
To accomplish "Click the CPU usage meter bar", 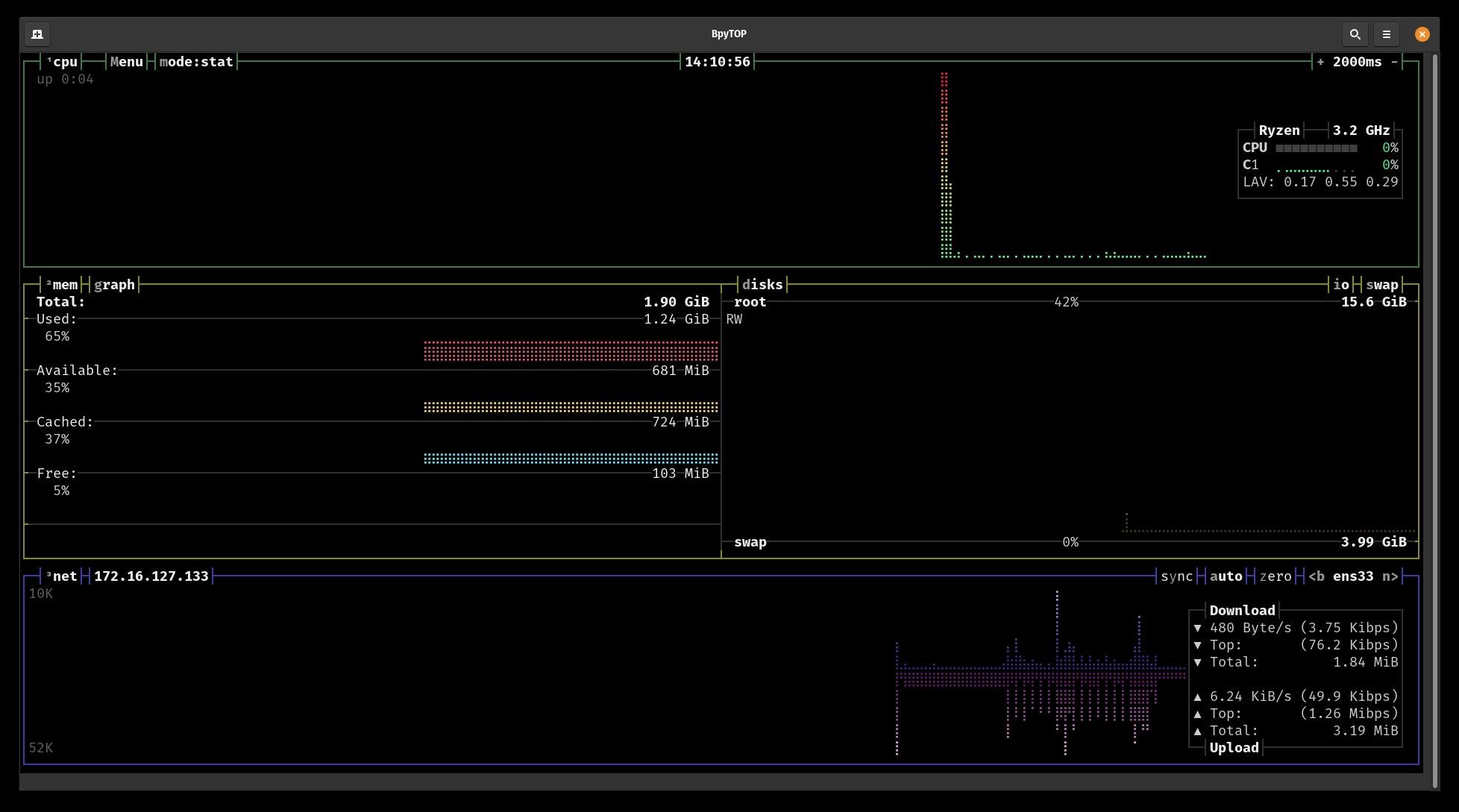I will 1317,148.
